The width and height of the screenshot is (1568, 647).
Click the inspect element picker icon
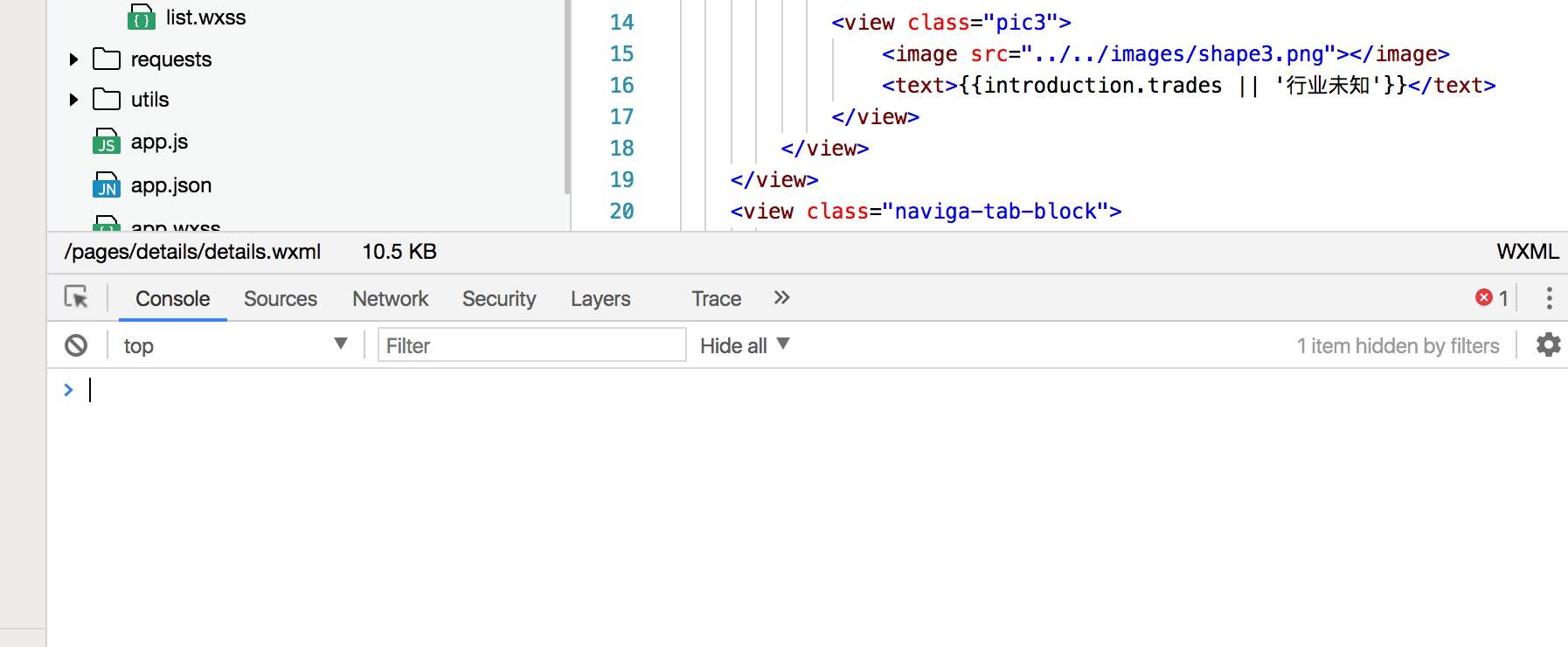point(76,297)
